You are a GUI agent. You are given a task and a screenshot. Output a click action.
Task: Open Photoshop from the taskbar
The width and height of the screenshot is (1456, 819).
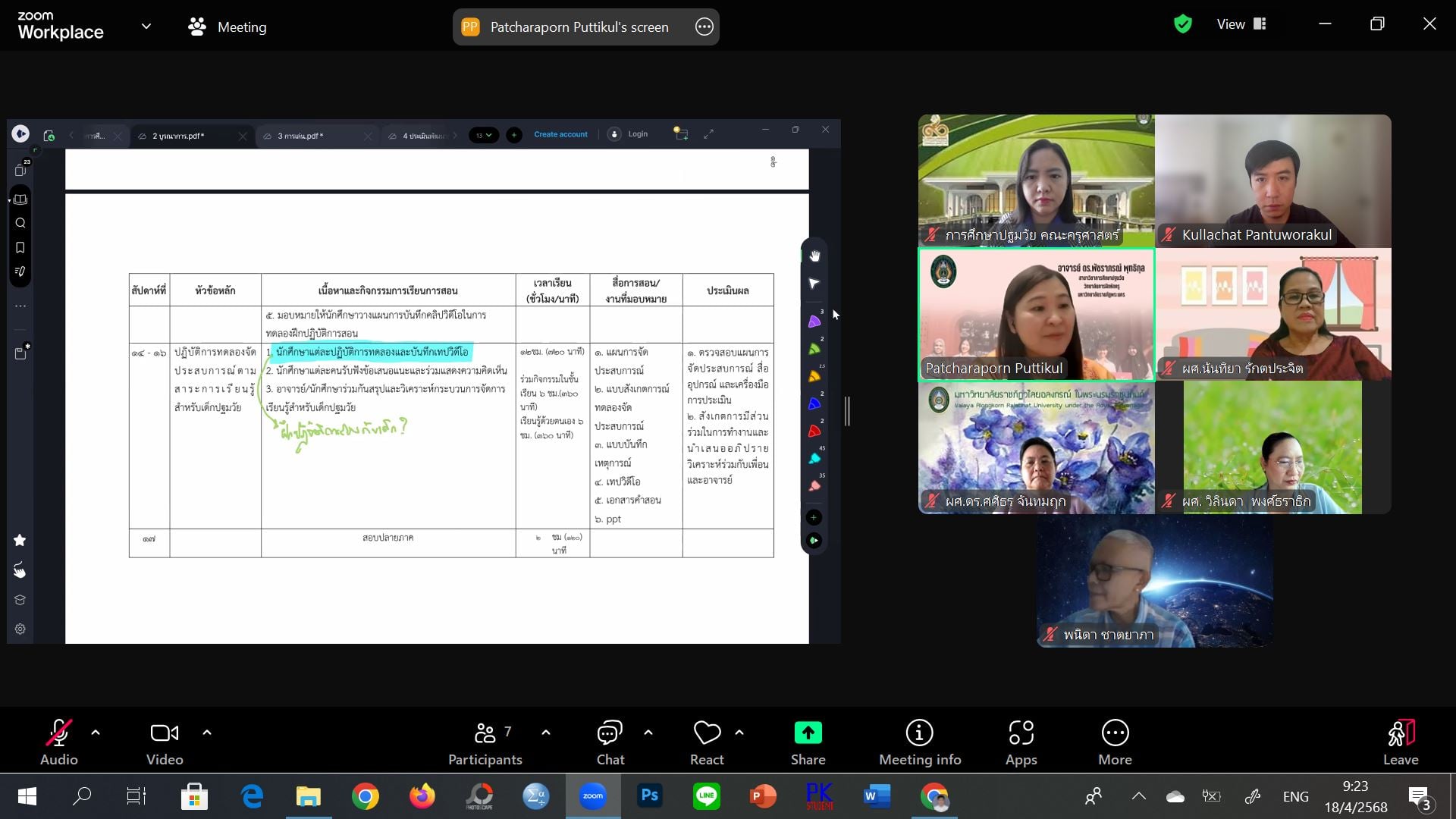click(x=650, y=796)
